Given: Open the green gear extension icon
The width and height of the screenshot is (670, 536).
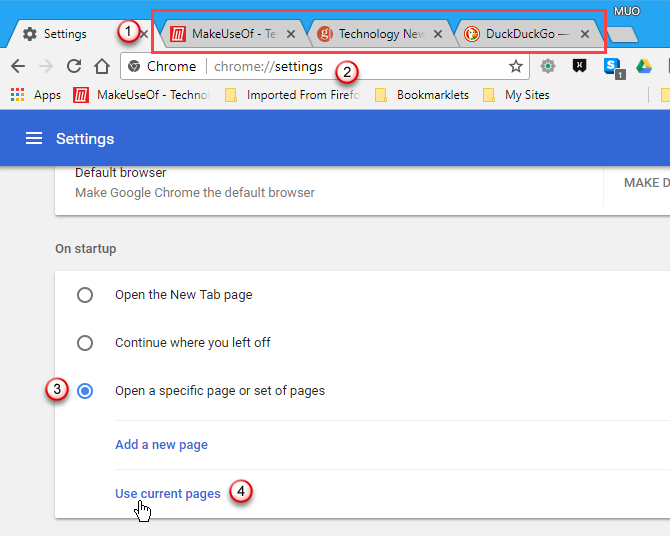Looking at the screenshot, I should [x=548, y=66].
